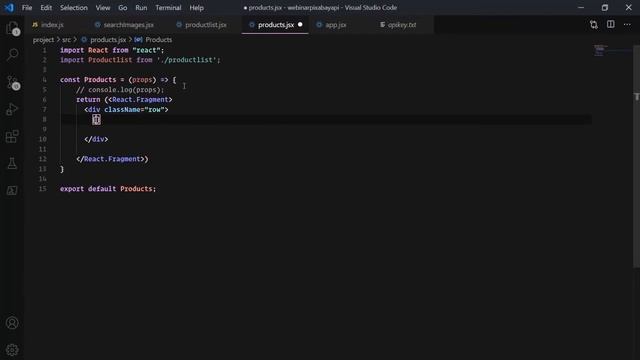Click unsaved dot on products.jsx tab
This screenshot has height=360, width=640.
click(x=300, y=24)
